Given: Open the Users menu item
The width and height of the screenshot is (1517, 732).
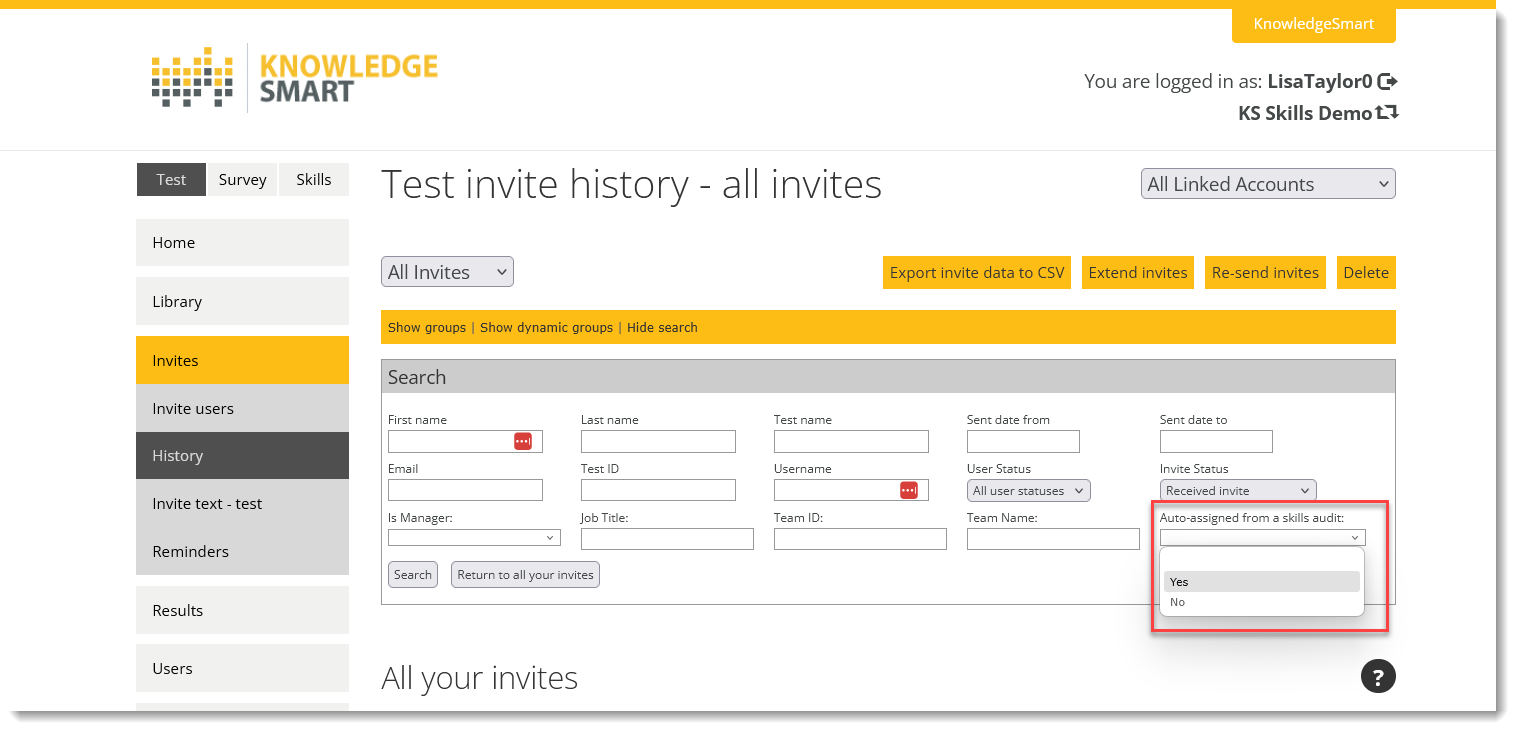Looking at the screenshot, I should click(242, 668).
